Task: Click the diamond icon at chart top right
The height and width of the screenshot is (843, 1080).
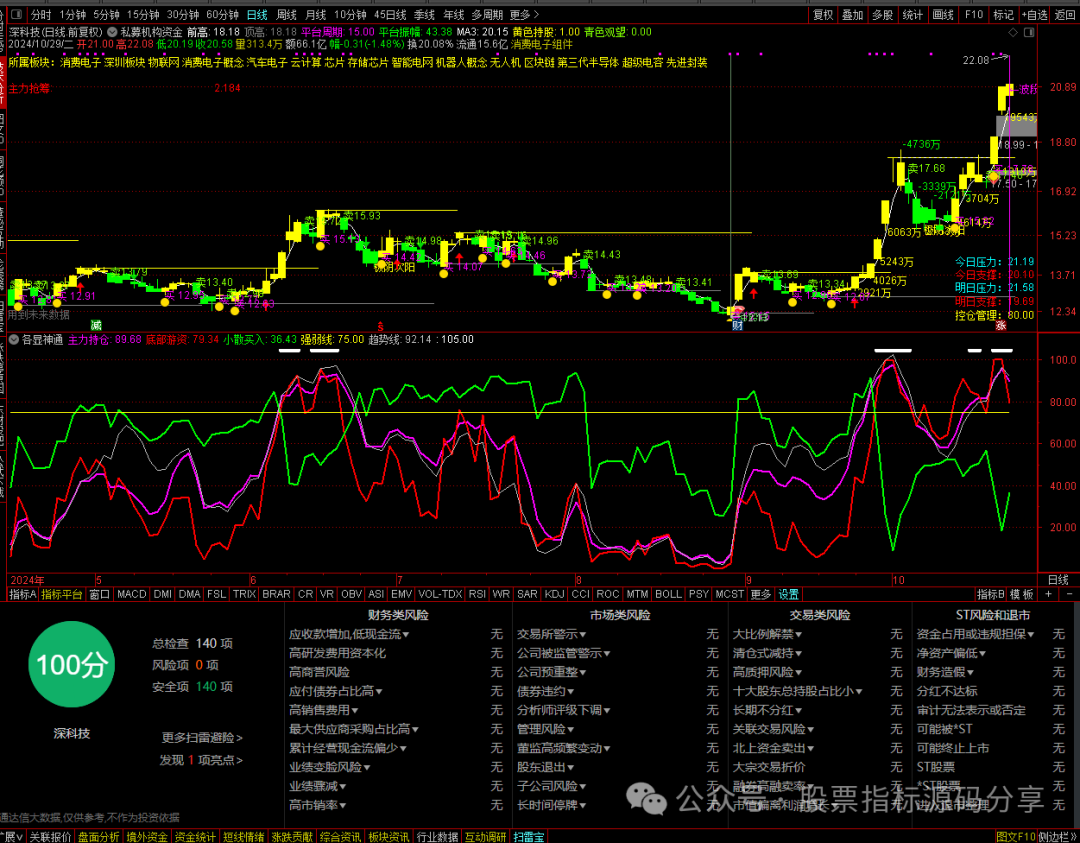Action: (x=1013, y=32)
